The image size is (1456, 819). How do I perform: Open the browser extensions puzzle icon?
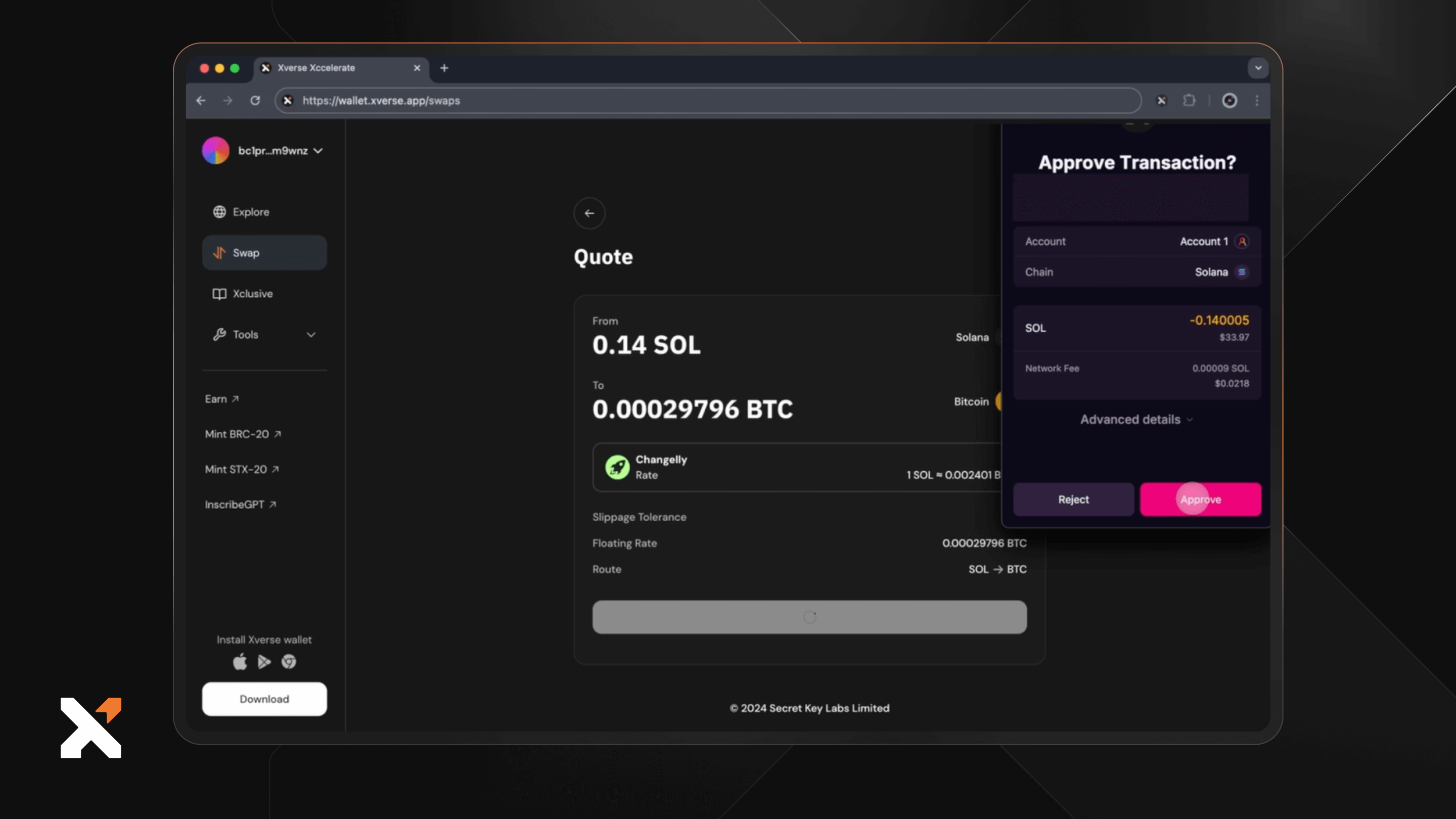tap(1189, 101)
